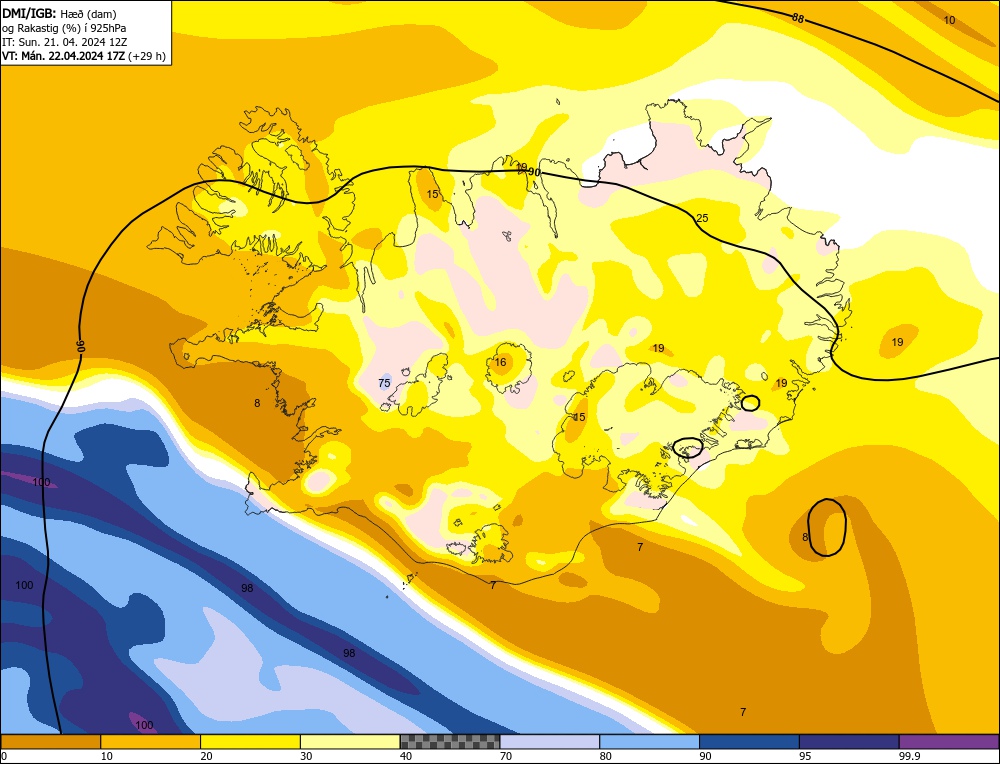Click the checkered 40–70% legend segment
Screen dimensions: 1000x764
pos(450,742)
